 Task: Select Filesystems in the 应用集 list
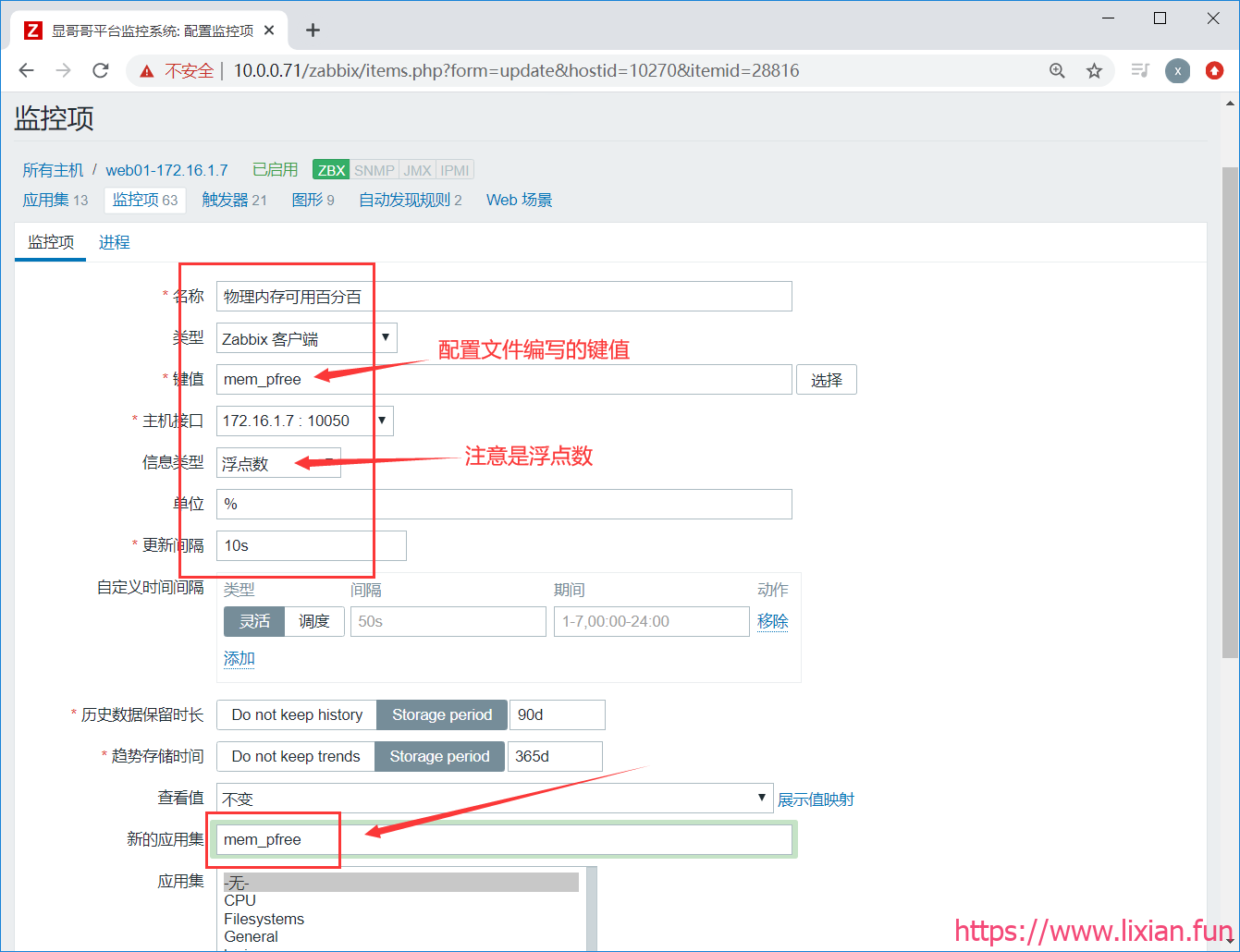[x=401, y=919]
